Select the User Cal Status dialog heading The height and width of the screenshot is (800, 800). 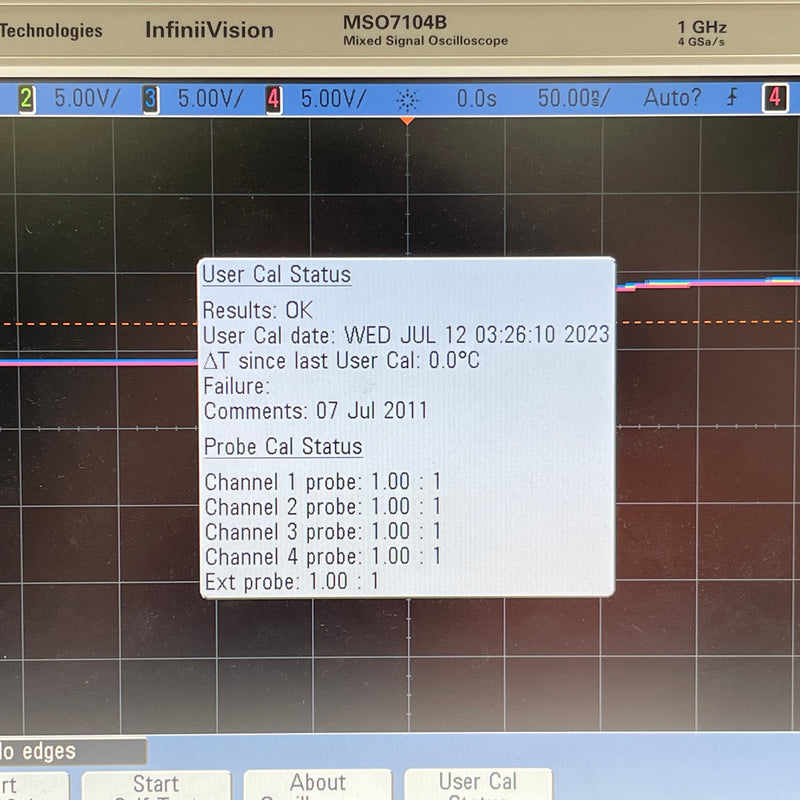(277, 274)
